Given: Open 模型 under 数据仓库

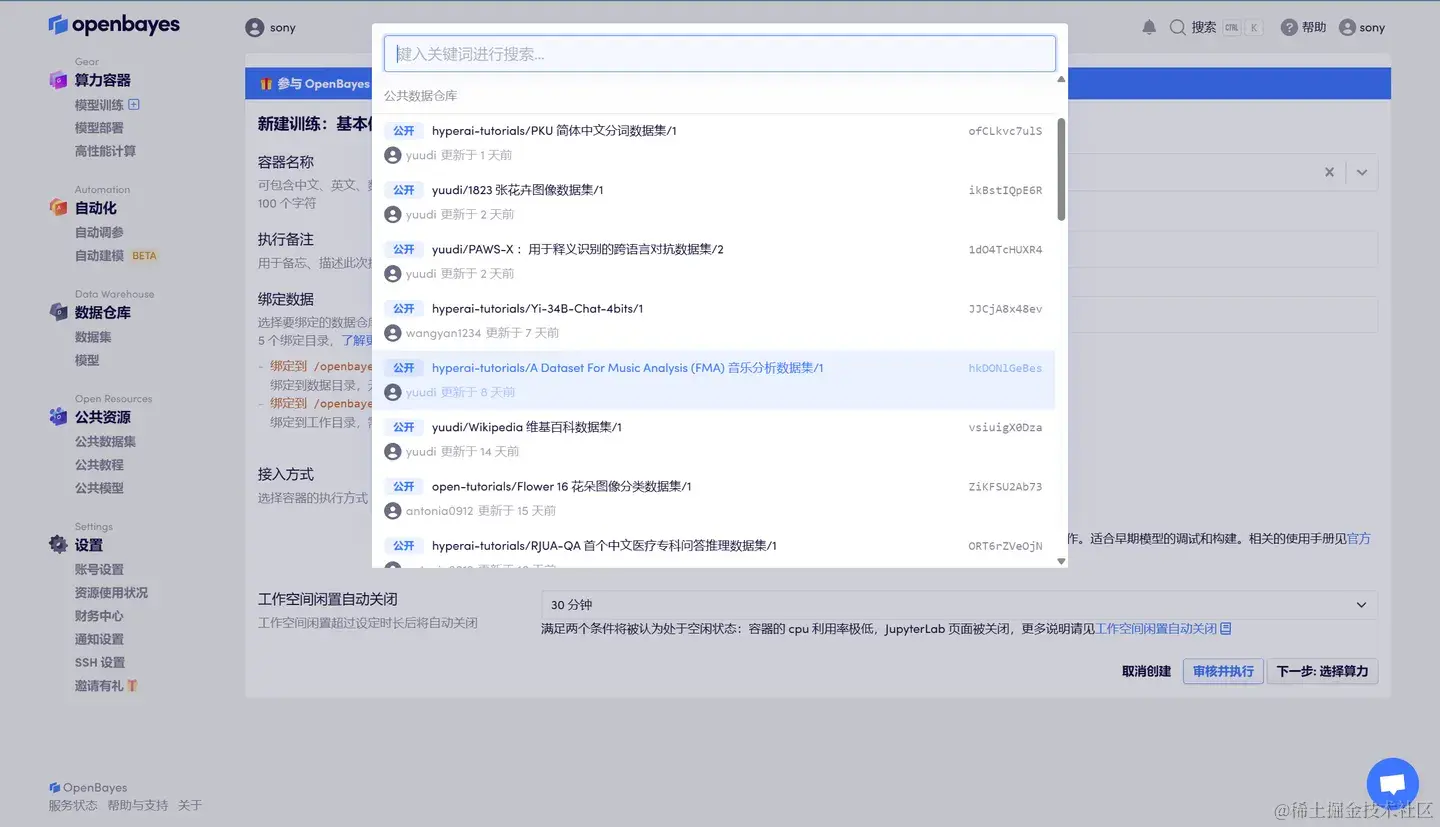Looking at the screenshot, I should coord(87,360).
